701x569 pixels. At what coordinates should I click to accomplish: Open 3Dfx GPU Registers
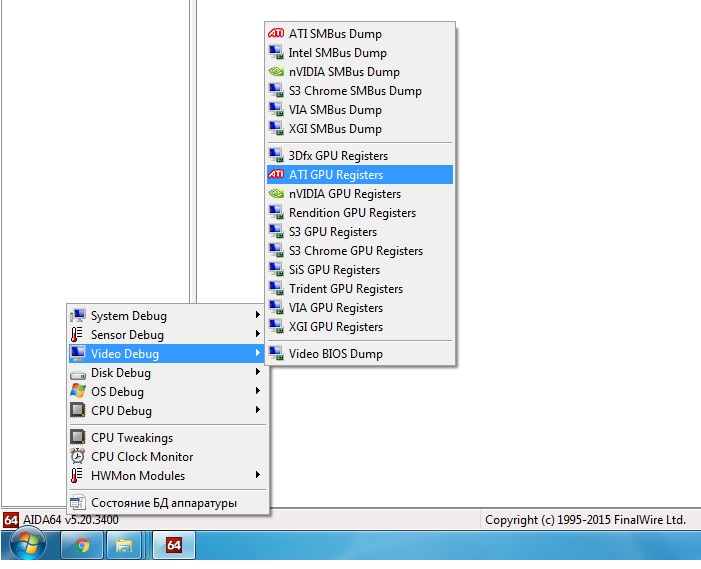(360, 156)
